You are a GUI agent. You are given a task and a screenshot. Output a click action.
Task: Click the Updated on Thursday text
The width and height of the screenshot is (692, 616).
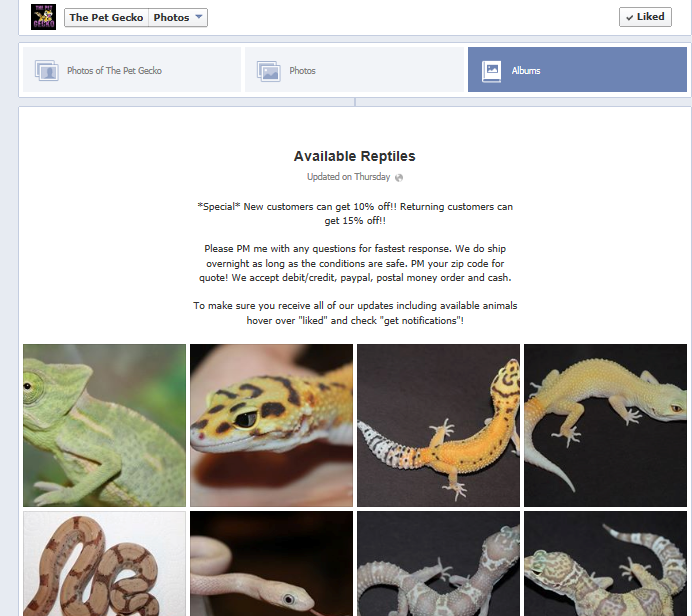point(349,177)
